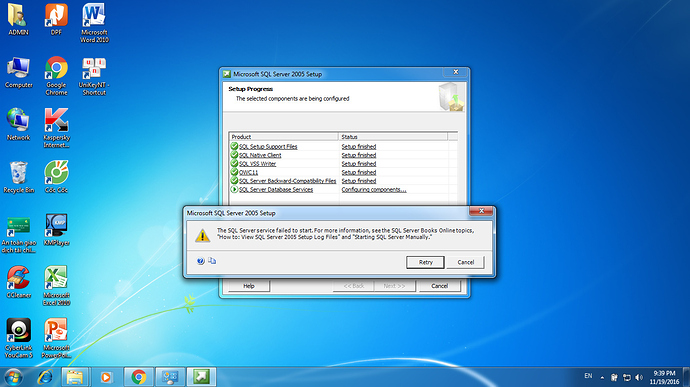690x387 pixels.
Task: Open UniKeyNT shortcut on desktop
Action: pyautogui.click(x=94, y=76)
